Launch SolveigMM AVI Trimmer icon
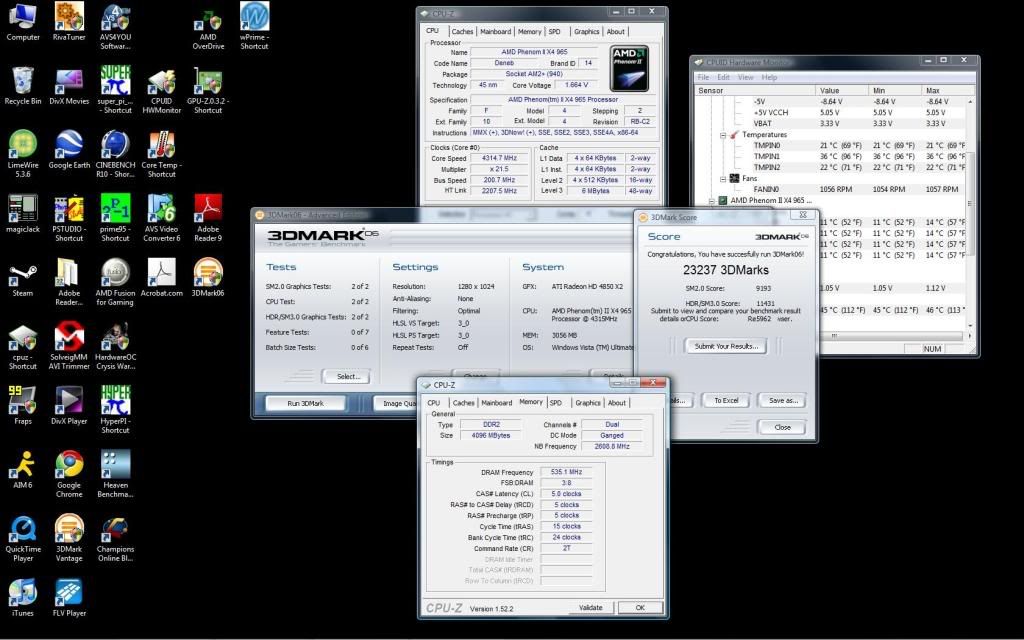The image size is (1024, 640). 69,346
